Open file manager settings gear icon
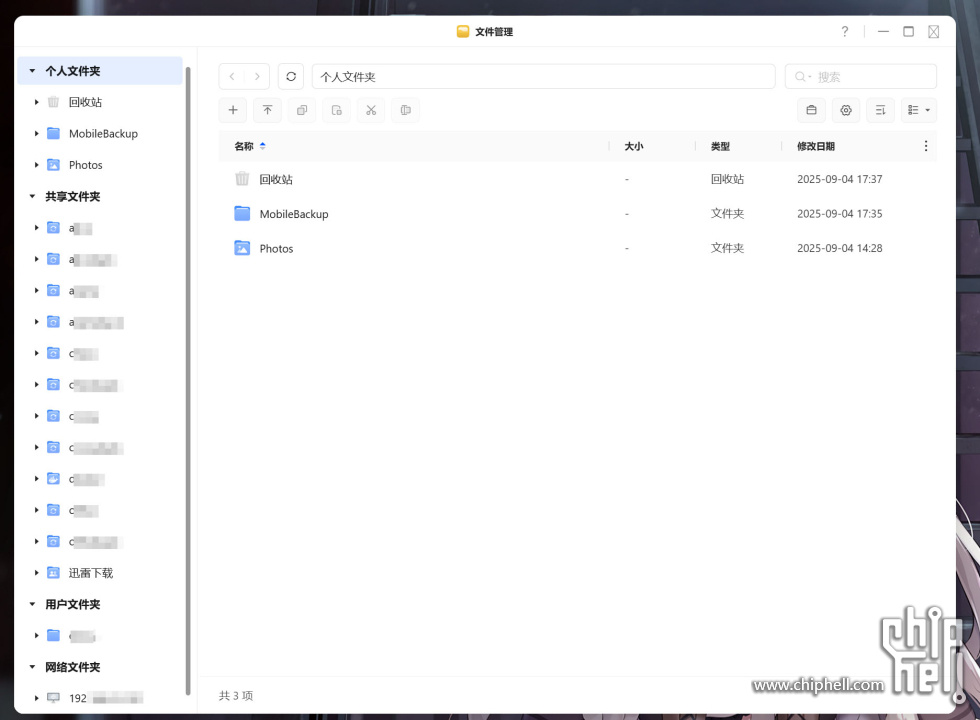 846,110
